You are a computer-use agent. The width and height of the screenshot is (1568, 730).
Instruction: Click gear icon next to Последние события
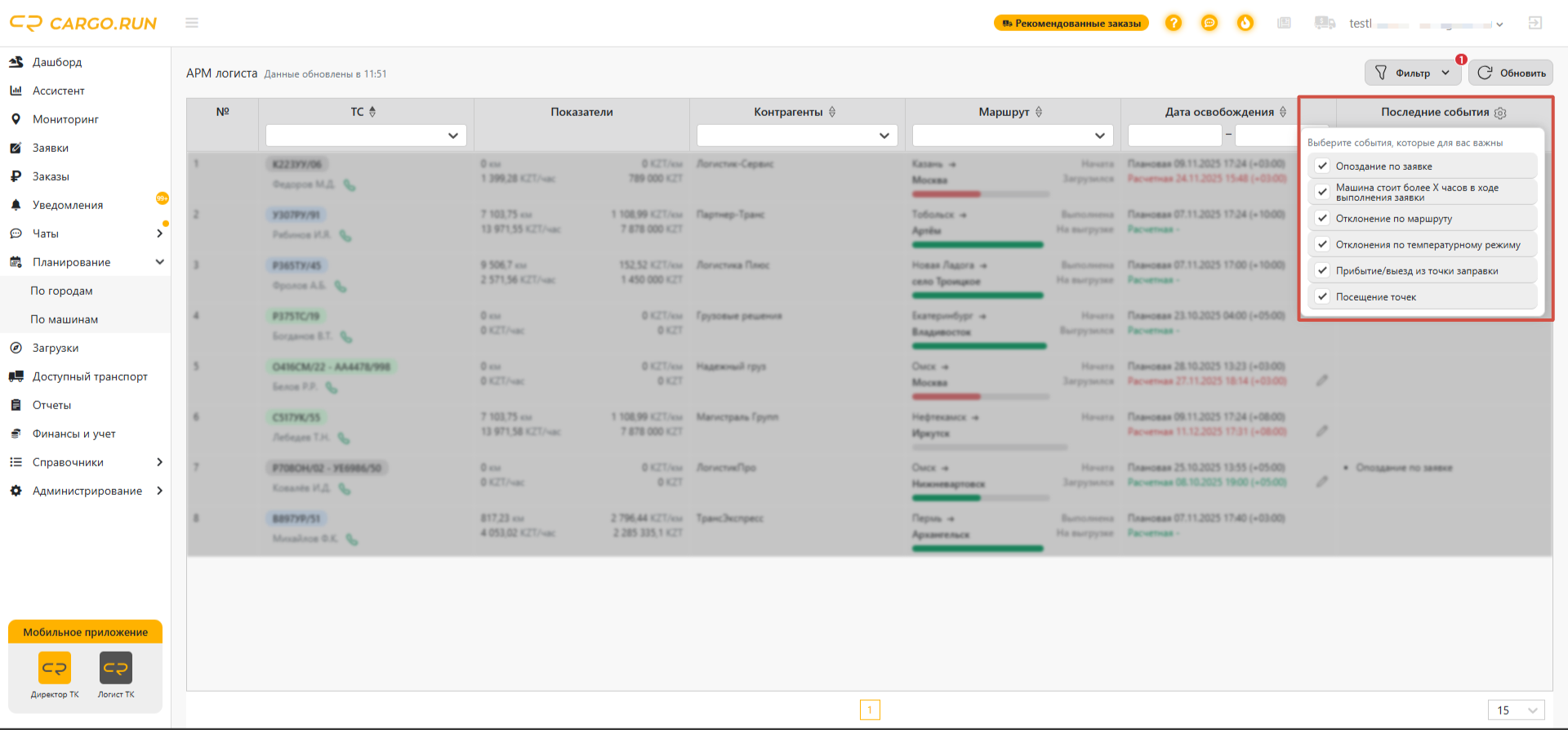[x=1500, y=113]
